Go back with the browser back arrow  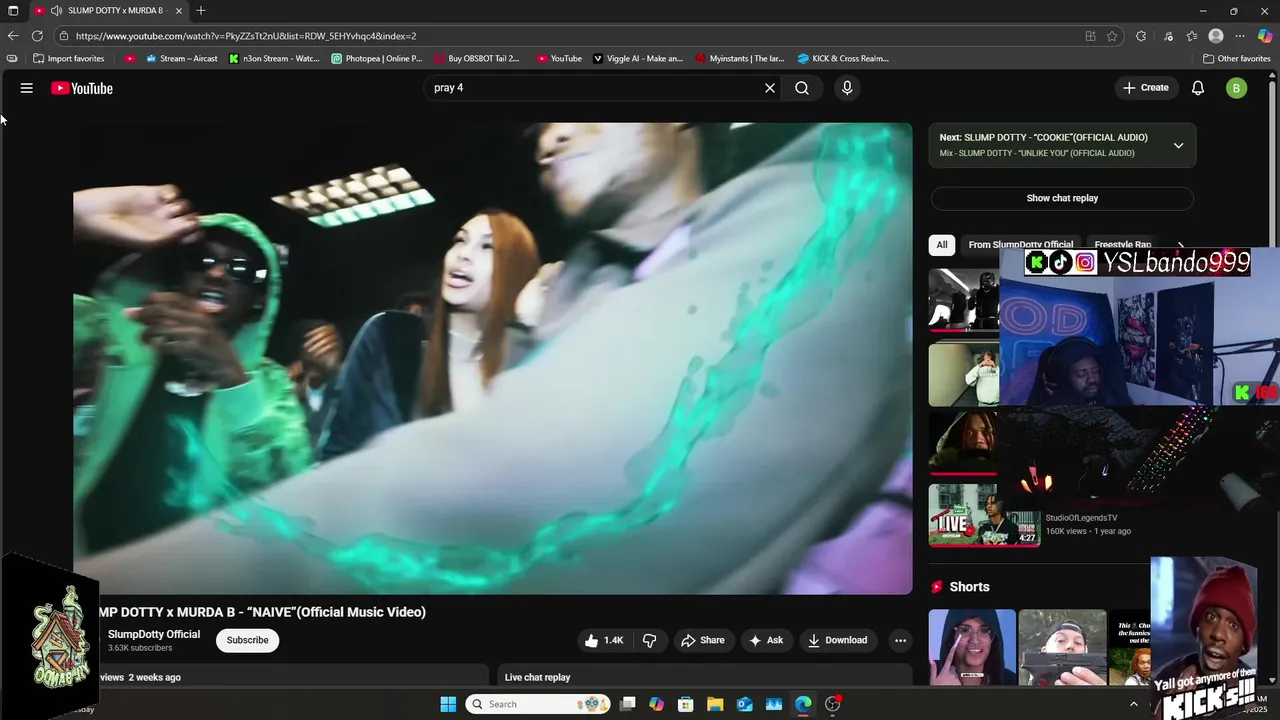tap(13, 36)
